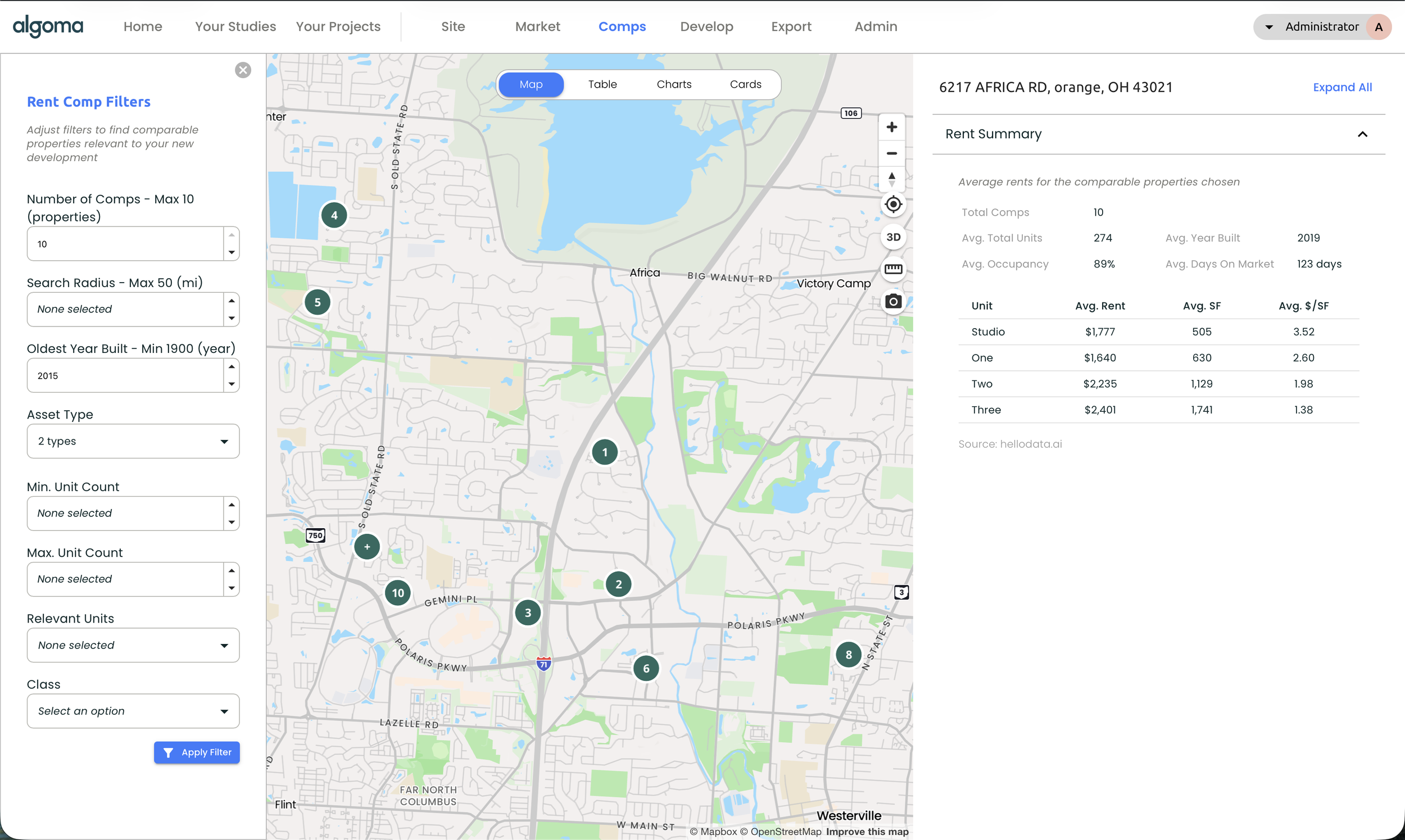Screen dimensions: 1405x840
Task: Open the Market menu item
Action: [537, 26]
